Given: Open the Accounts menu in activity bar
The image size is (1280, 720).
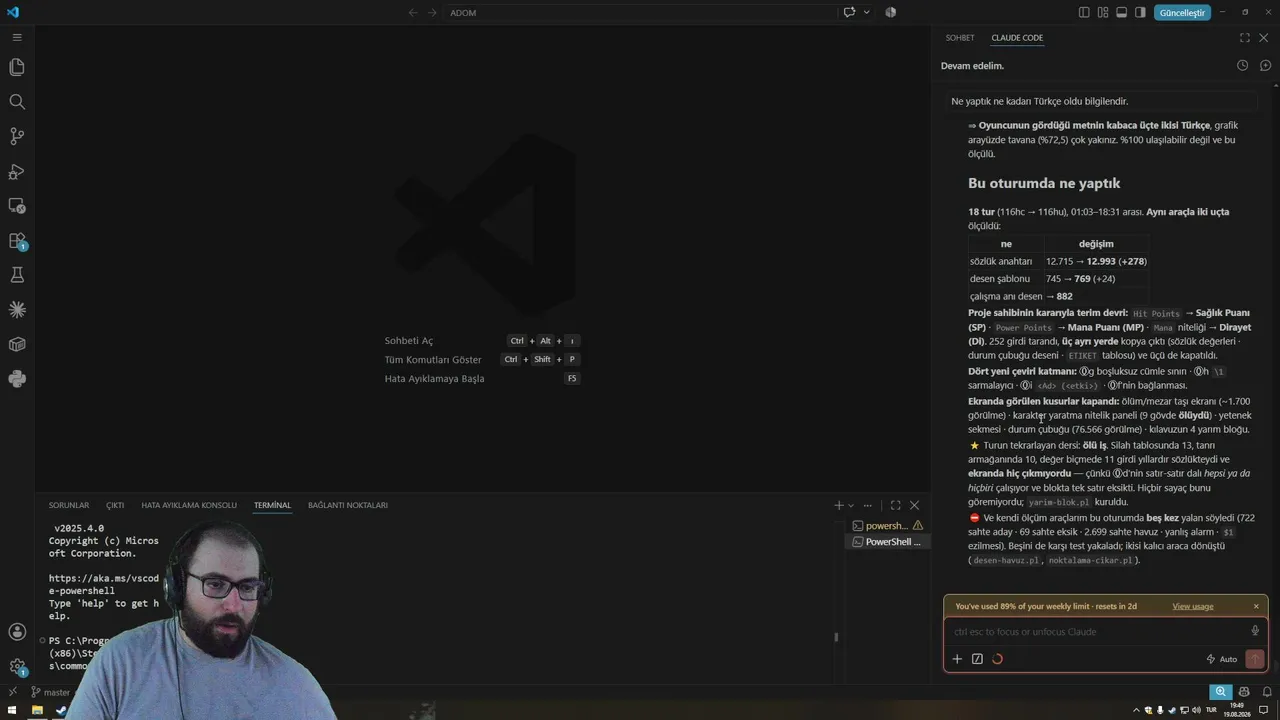Looking at the screenshot, I should [x=17, y=632].
